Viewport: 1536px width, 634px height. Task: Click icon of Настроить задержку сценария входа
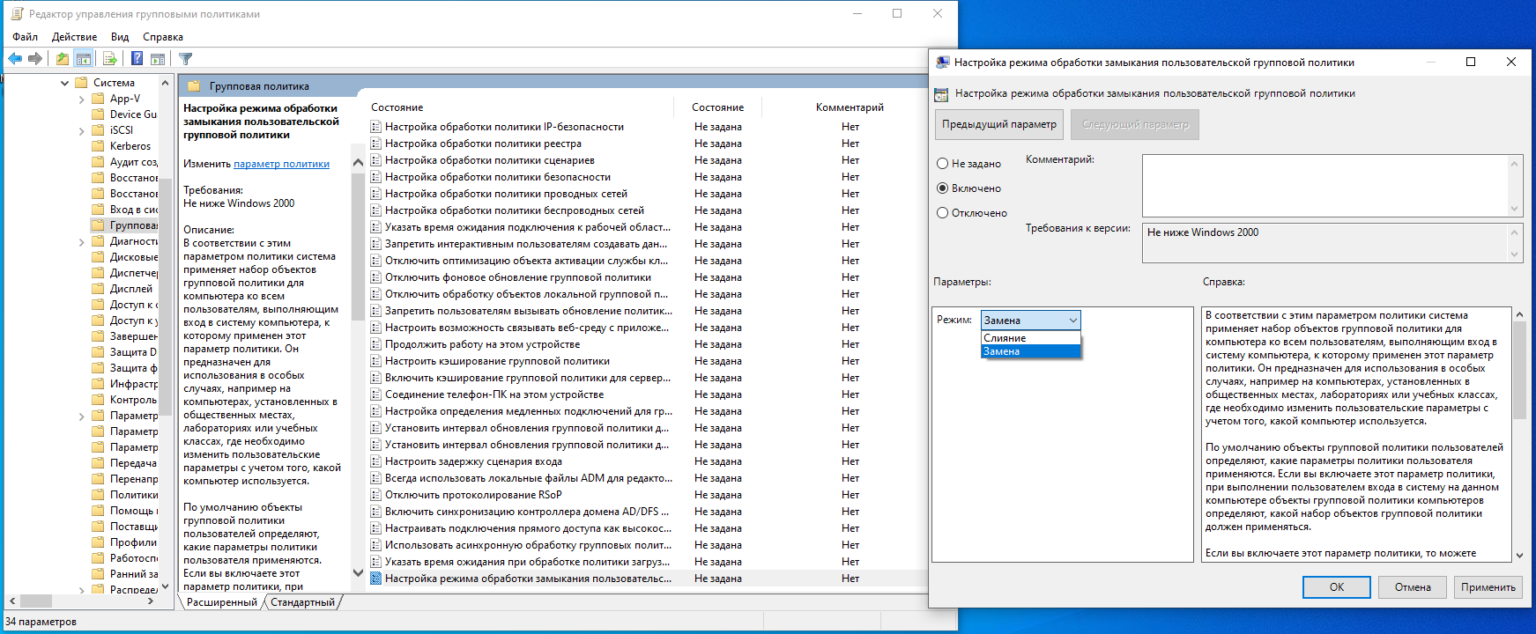tap(376, 461)
